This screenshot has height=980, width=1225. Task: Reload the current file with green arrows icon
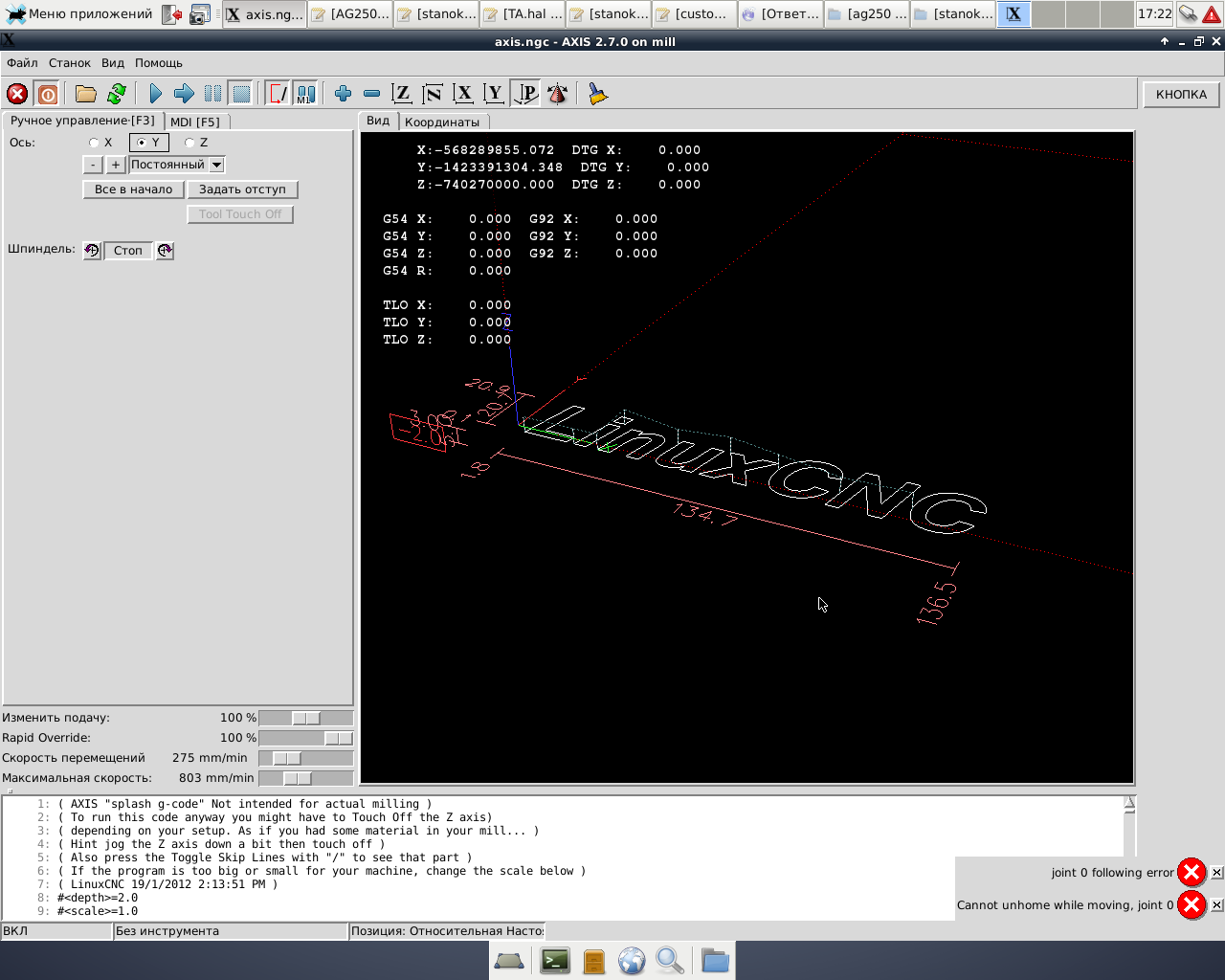(x=117, y=94)
